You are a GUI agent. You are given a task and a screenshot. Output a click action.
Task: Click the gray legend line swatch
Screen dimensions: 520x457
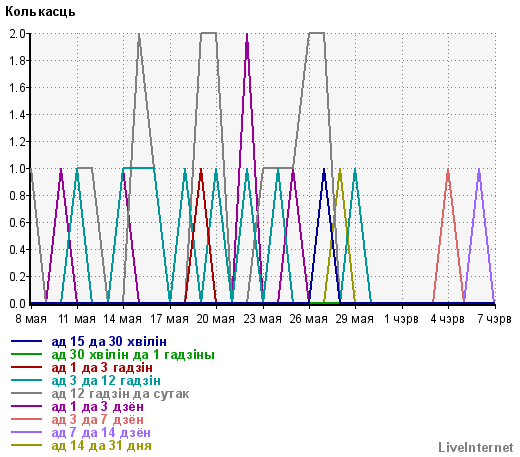pos(27,393)
